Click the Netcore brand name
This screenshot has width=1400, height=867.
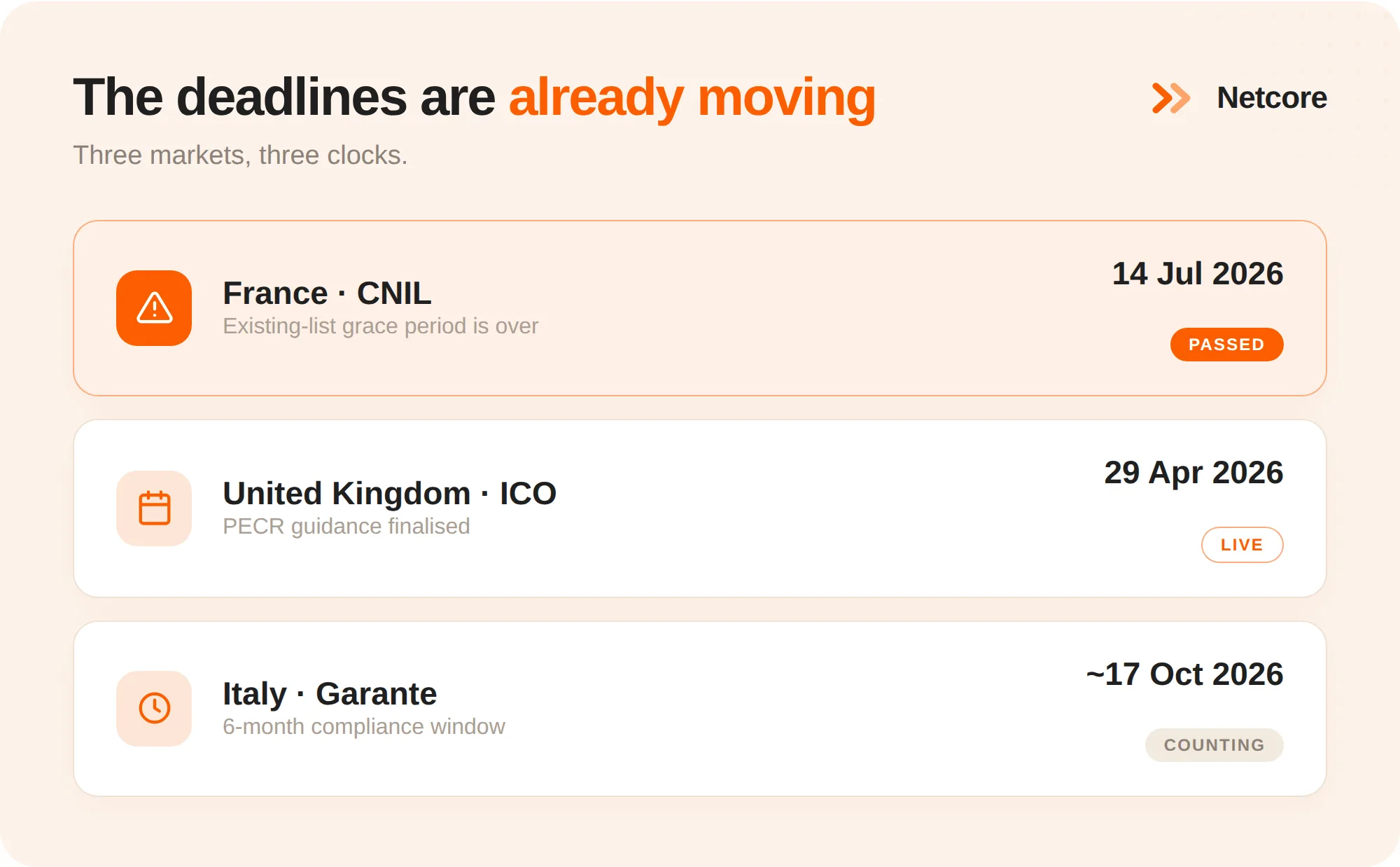[x=1272, y=98]
